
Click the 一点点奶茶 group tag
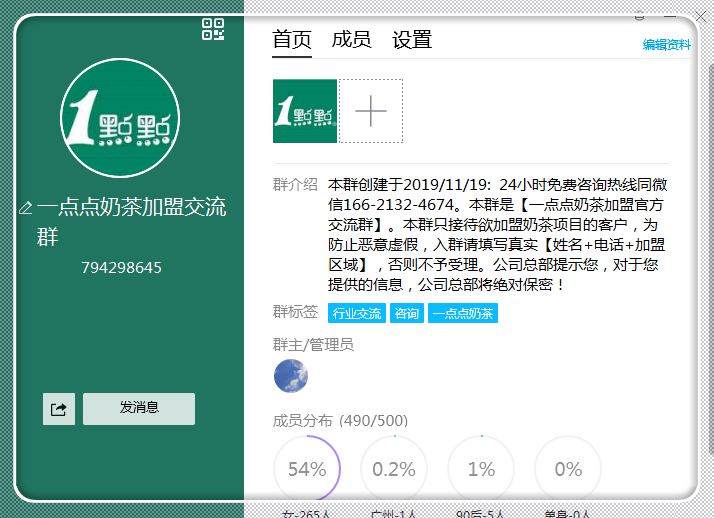click(x=463, y=313)
